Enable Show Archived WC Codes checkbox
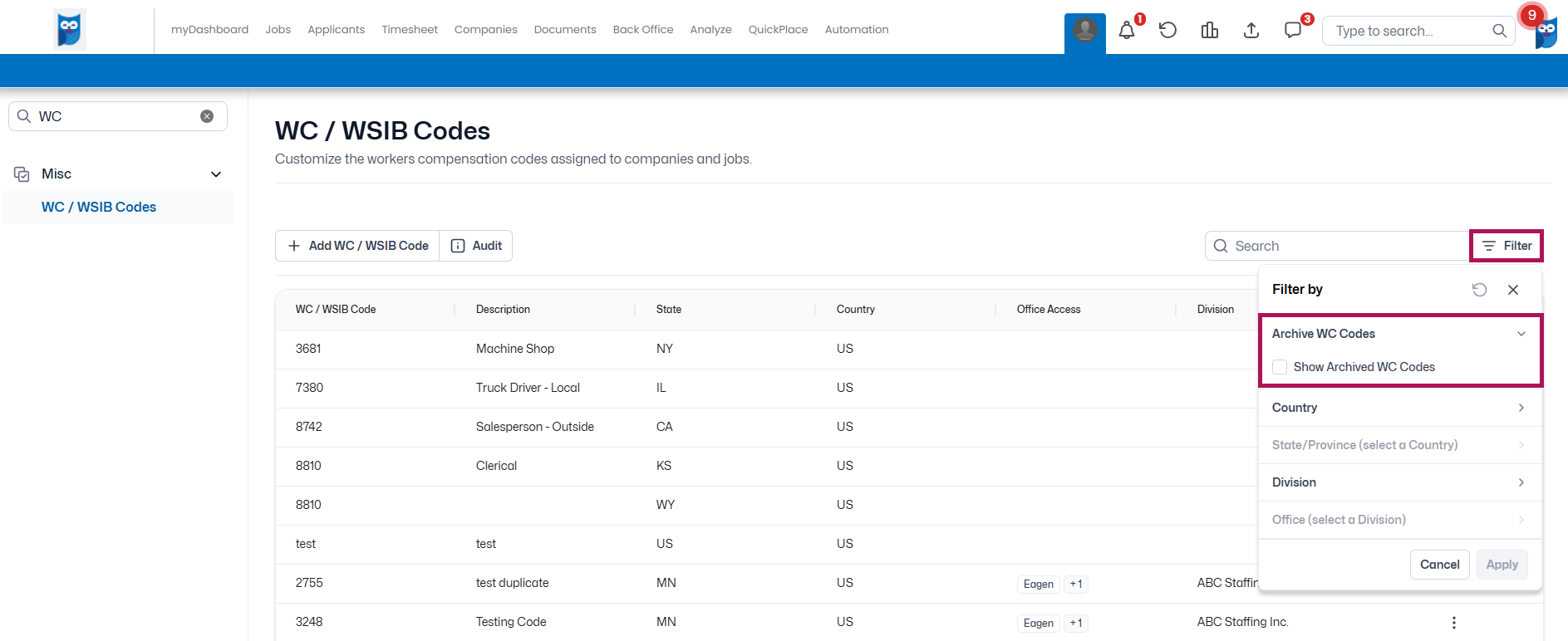 point(1280,367)
